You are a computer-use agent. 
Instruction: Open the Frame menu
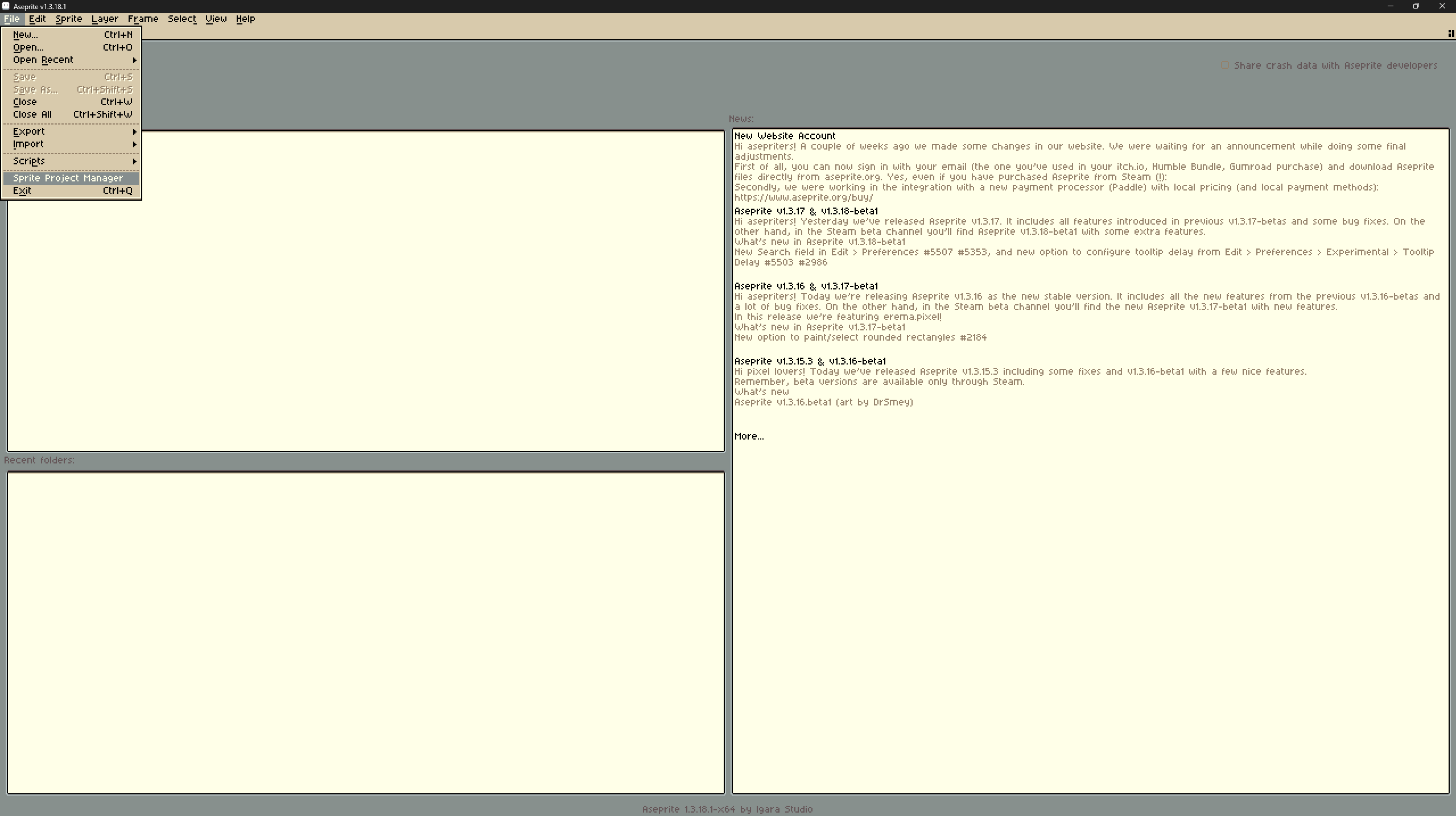(143, 19)
